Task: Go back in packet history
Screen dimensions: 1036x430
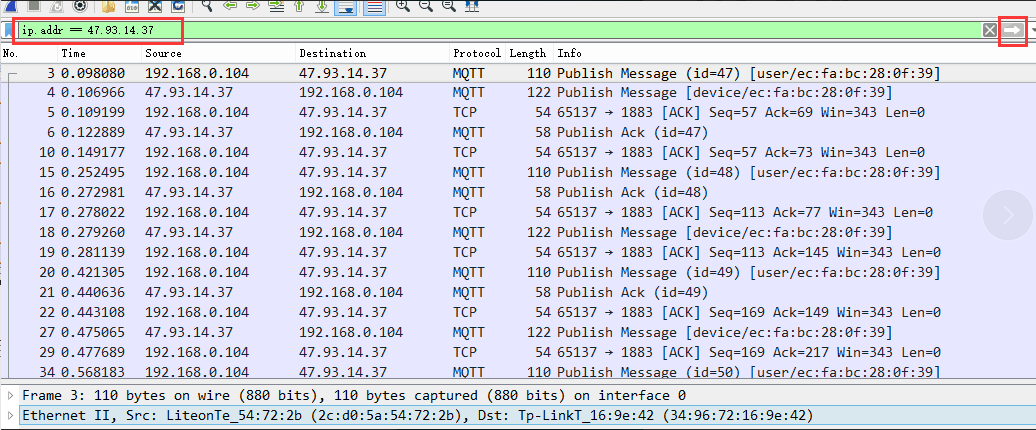Action: (x=230, y=6)
